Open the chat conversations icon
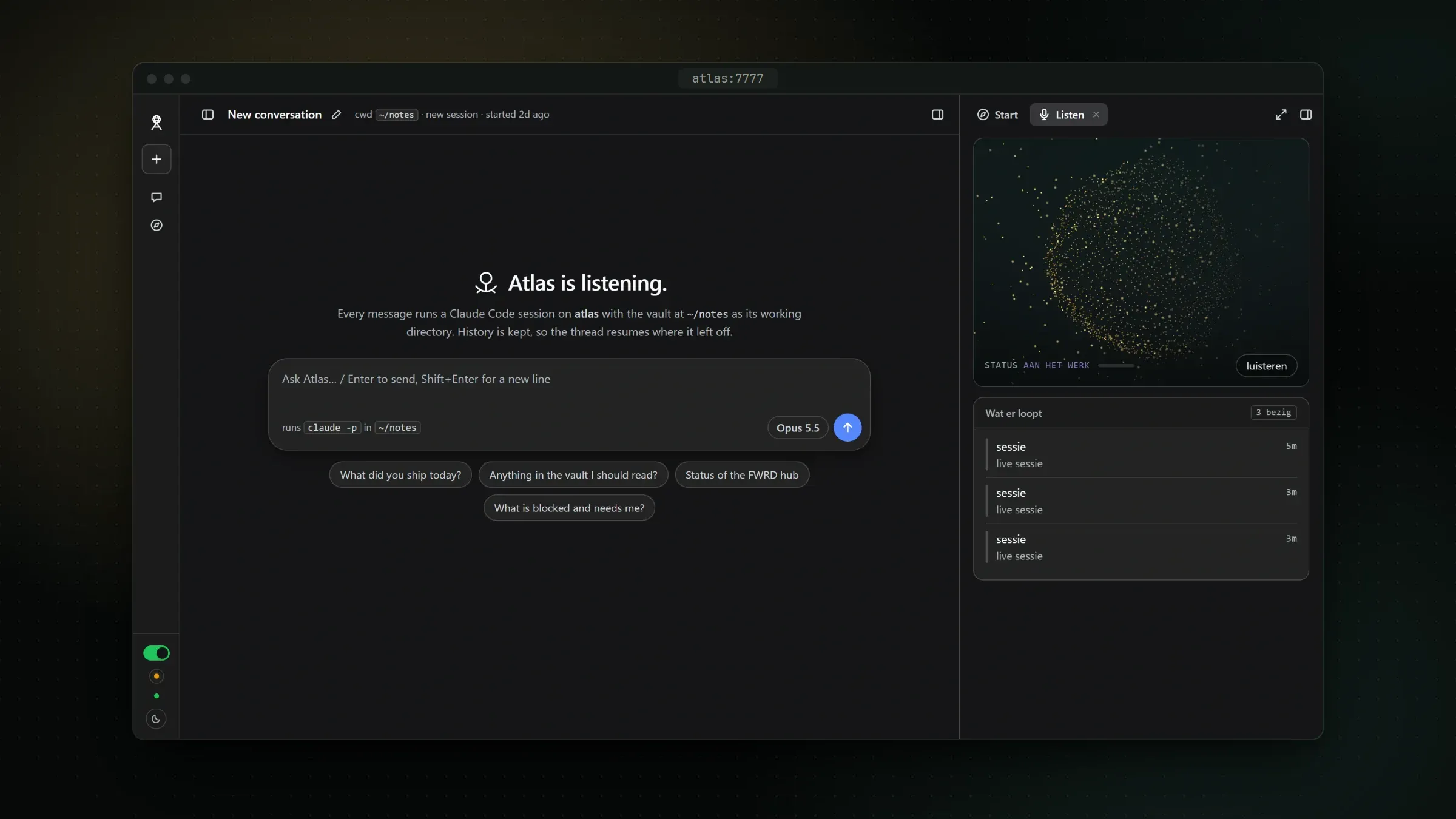1456x819 pixels. [157, 197]
